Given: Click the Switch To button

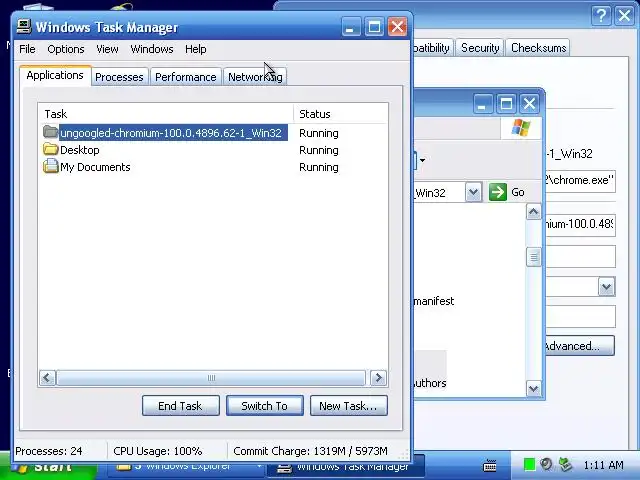Looking at the screenshot, I should tap(264, 406).
